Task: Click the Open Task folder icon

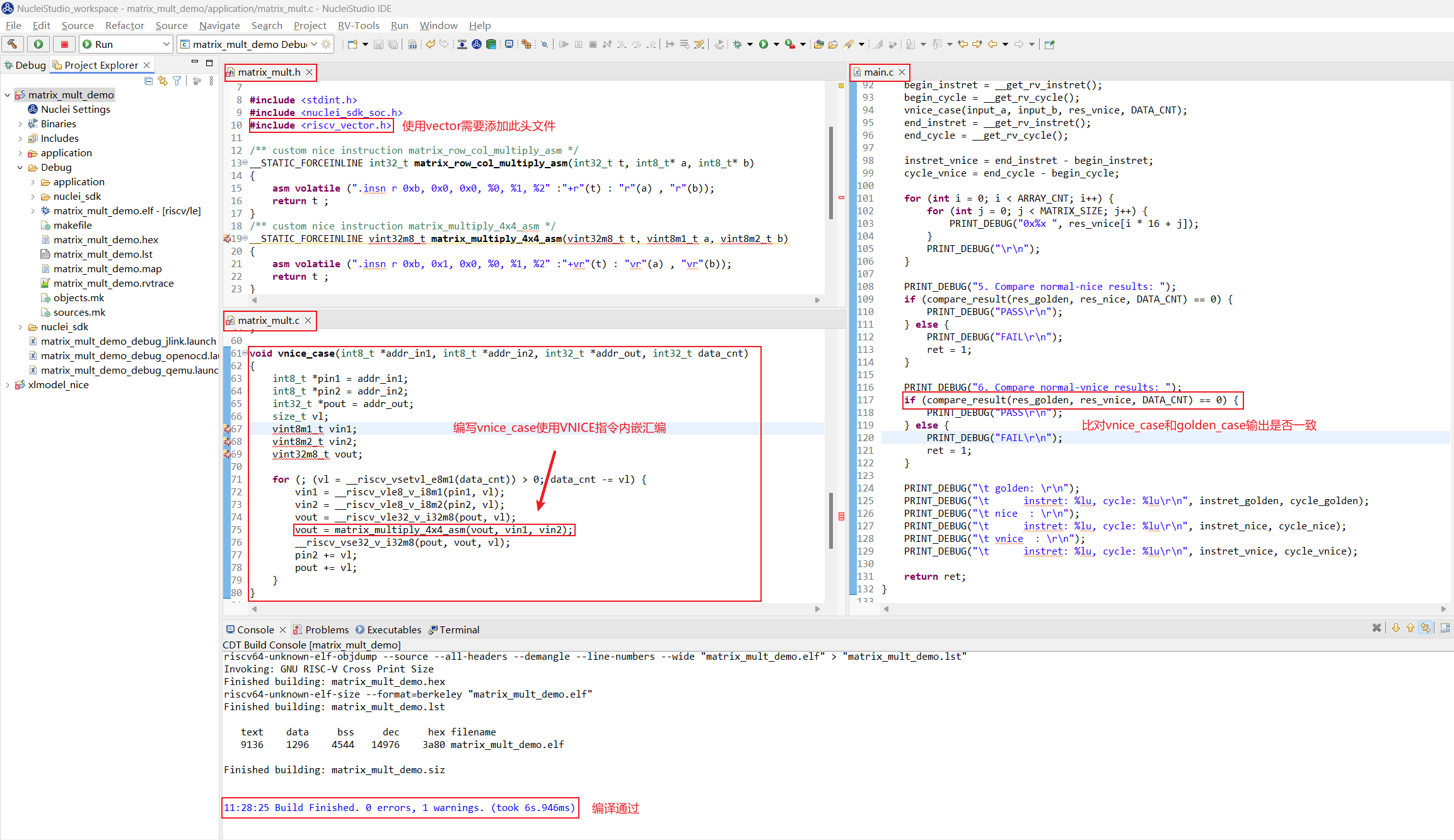Action: pos(833,44)
